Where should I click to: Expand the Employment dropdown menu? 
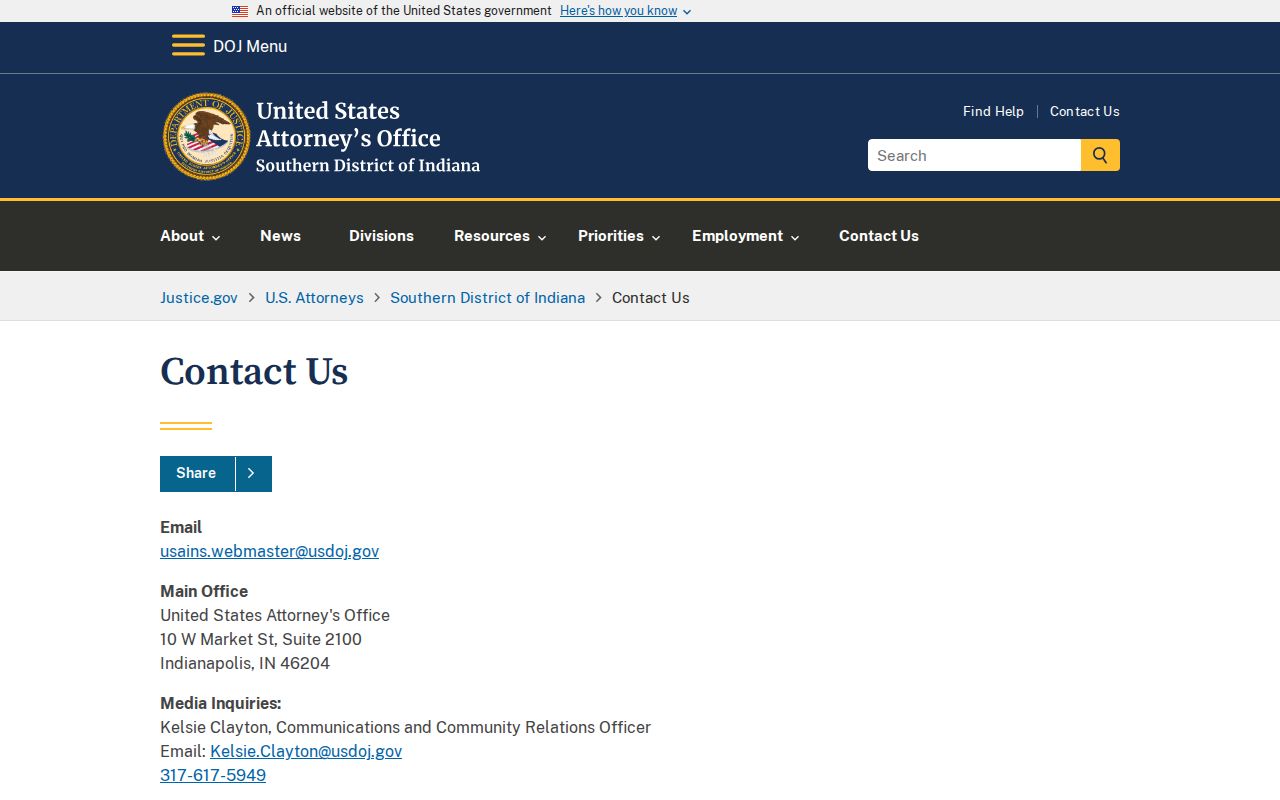tap(745, 236)
